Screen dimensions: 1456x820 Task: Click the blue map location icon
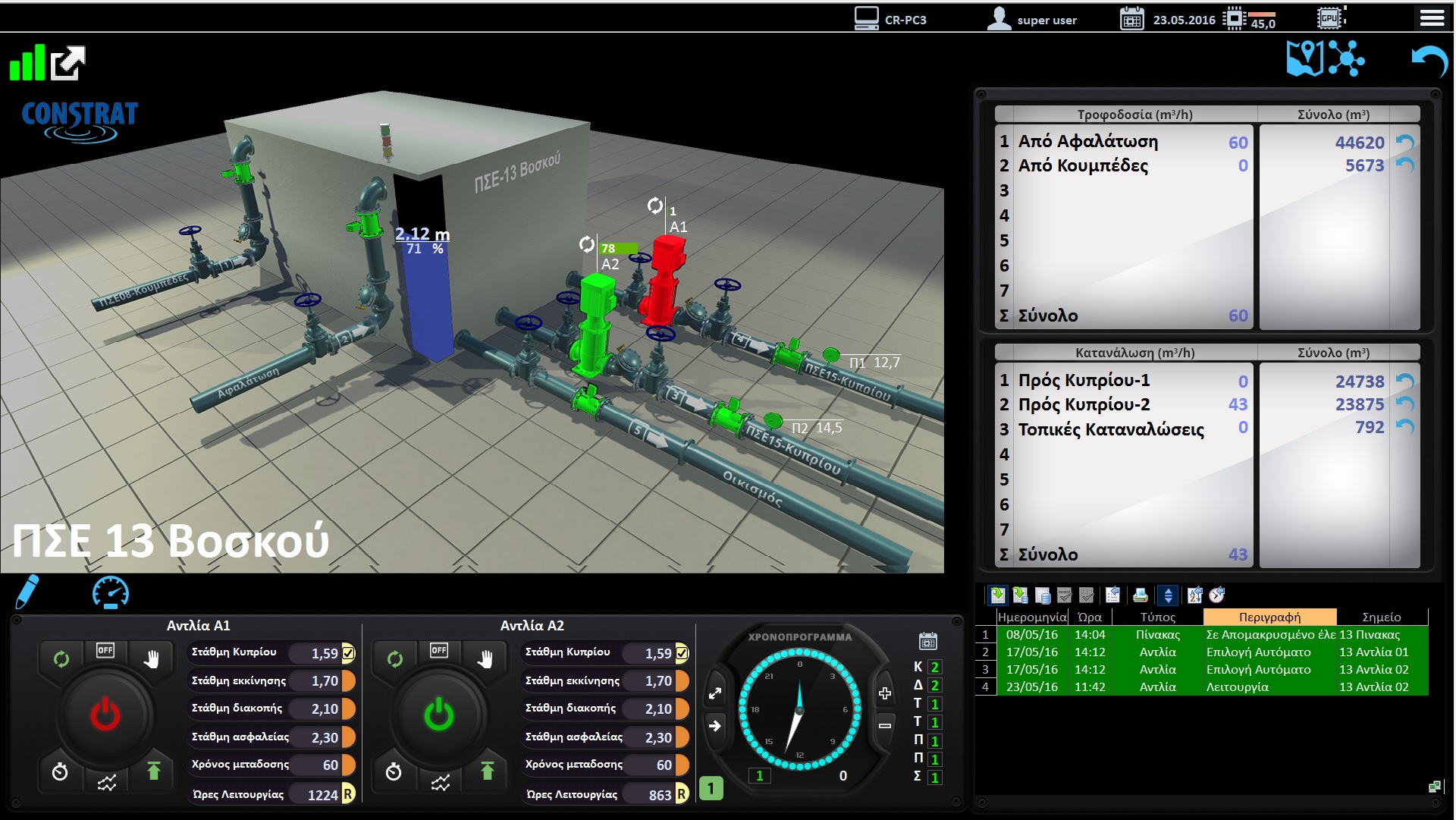[1304, 58]
